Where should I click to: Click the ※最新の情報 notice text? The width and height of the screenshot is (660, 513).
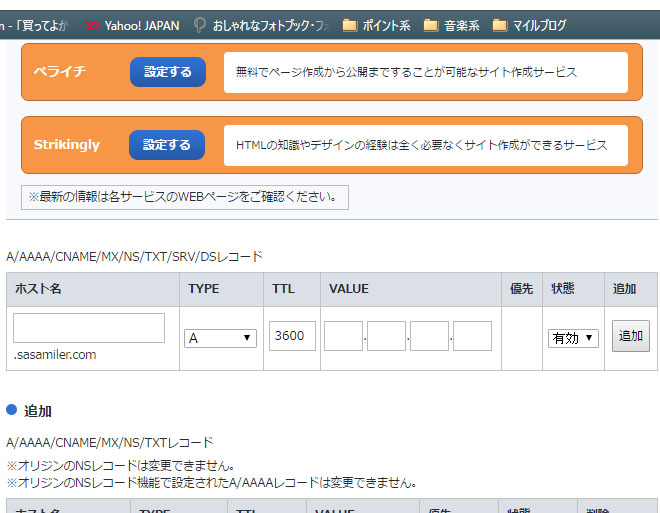pos(184,197)
